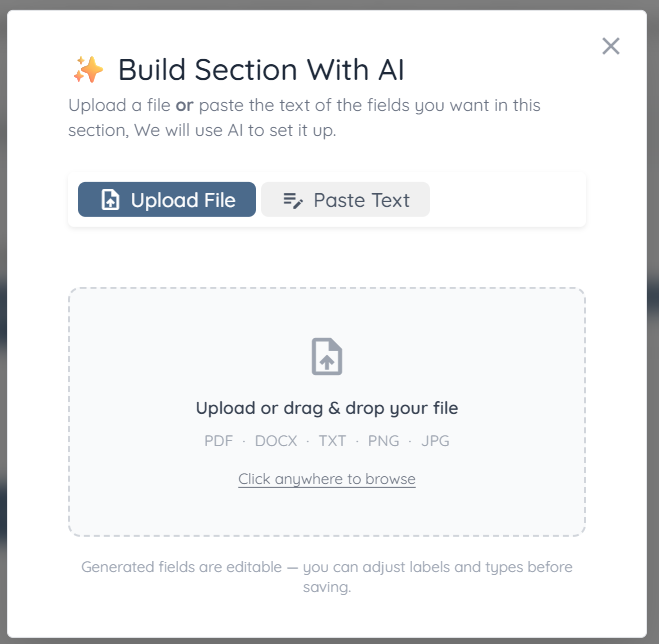
Task: Click the PNG format label
Action: click(384, 441)
